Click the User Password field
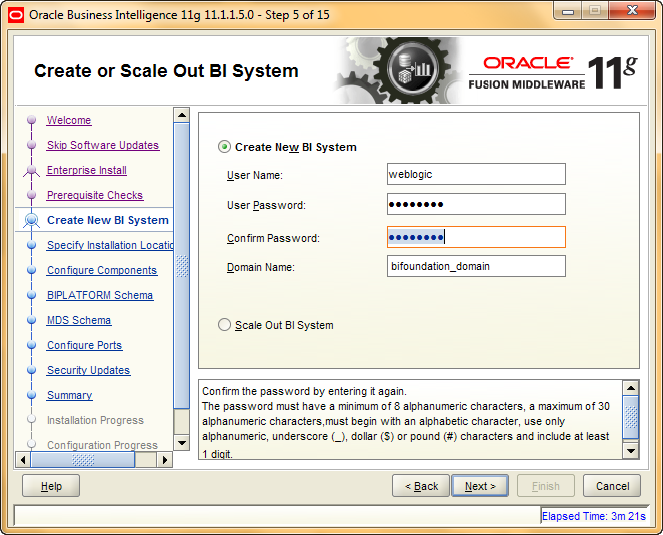Screen dimensions: 663x535 [x=476, y=204]
